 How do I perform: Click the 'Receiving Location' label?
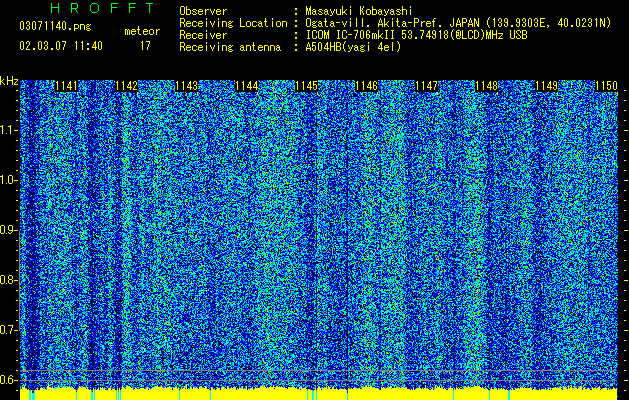click(233, 23)
